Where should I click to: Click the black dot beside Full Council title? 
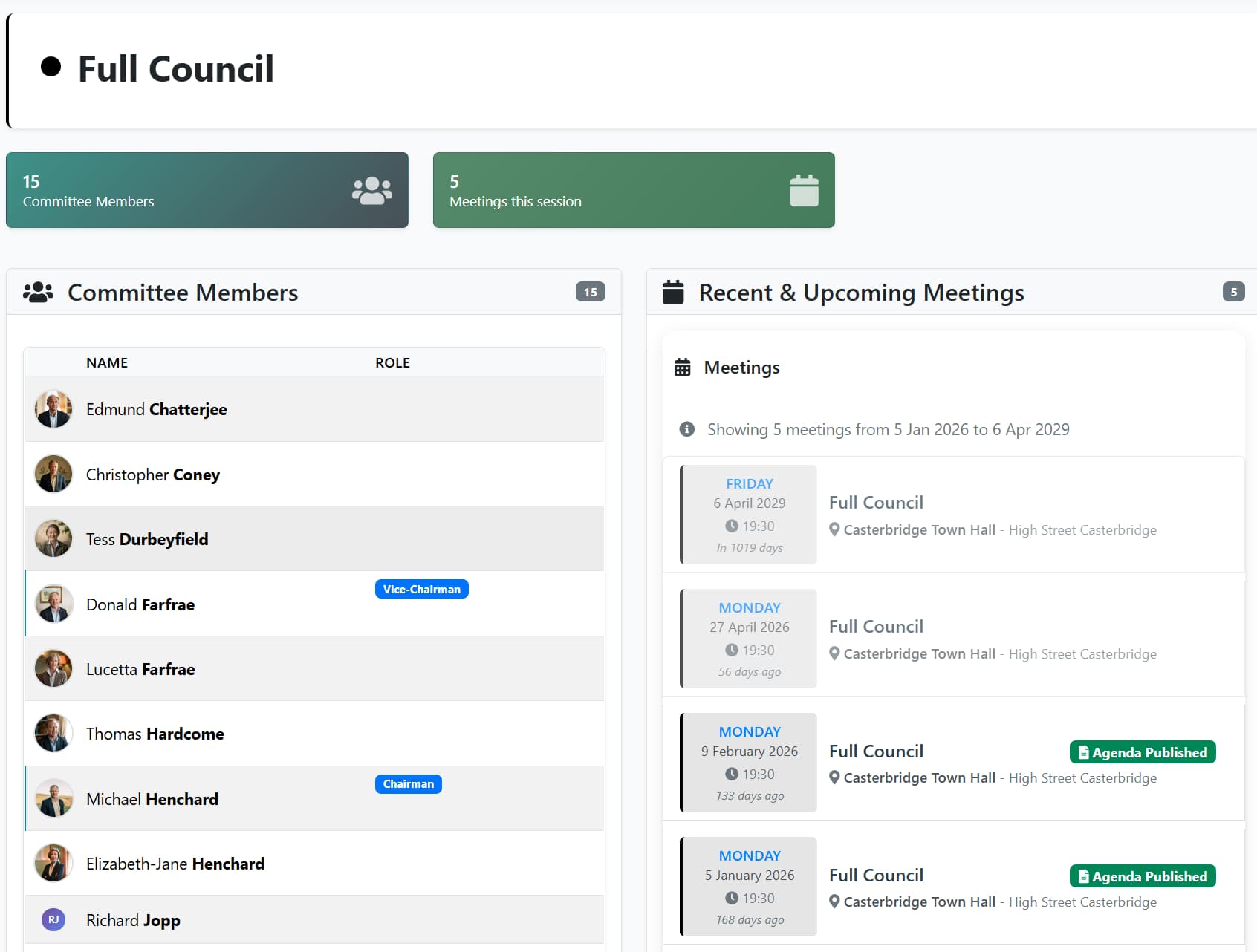pyautogui.click(x=51, y=67)
